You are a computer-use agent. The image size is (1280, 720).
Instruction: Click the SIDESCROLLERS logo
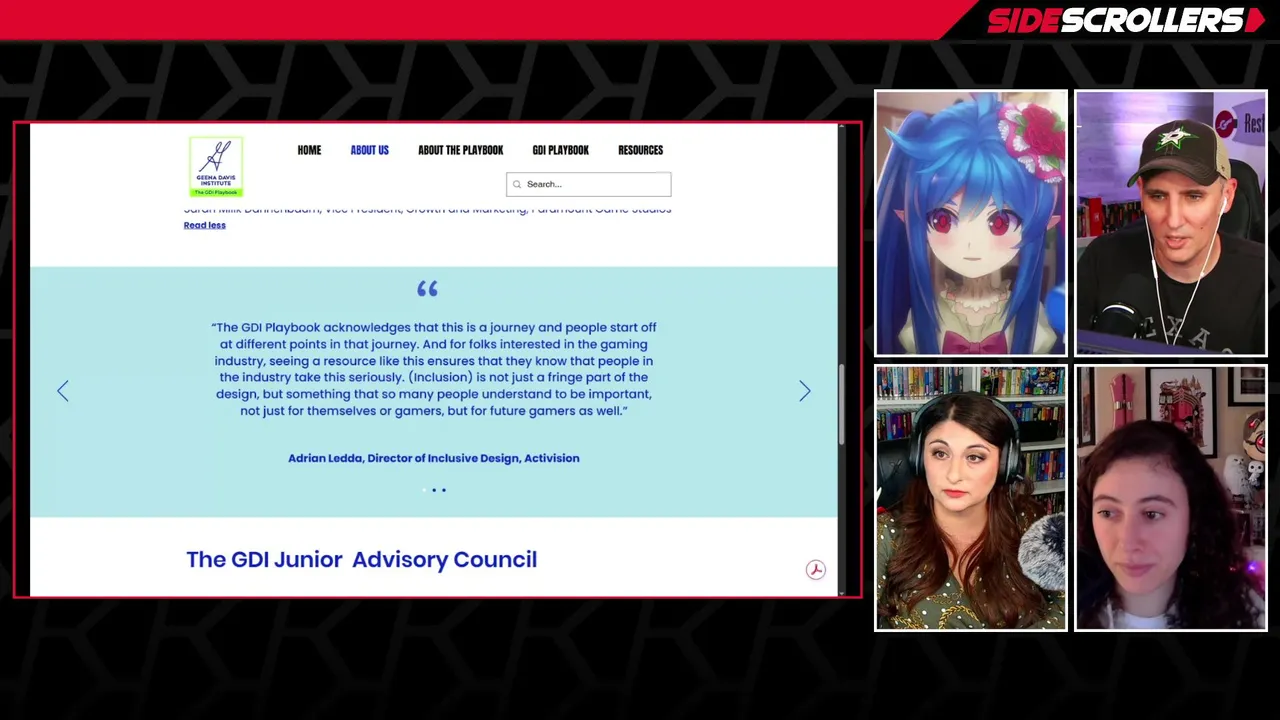pos(1125,20)
